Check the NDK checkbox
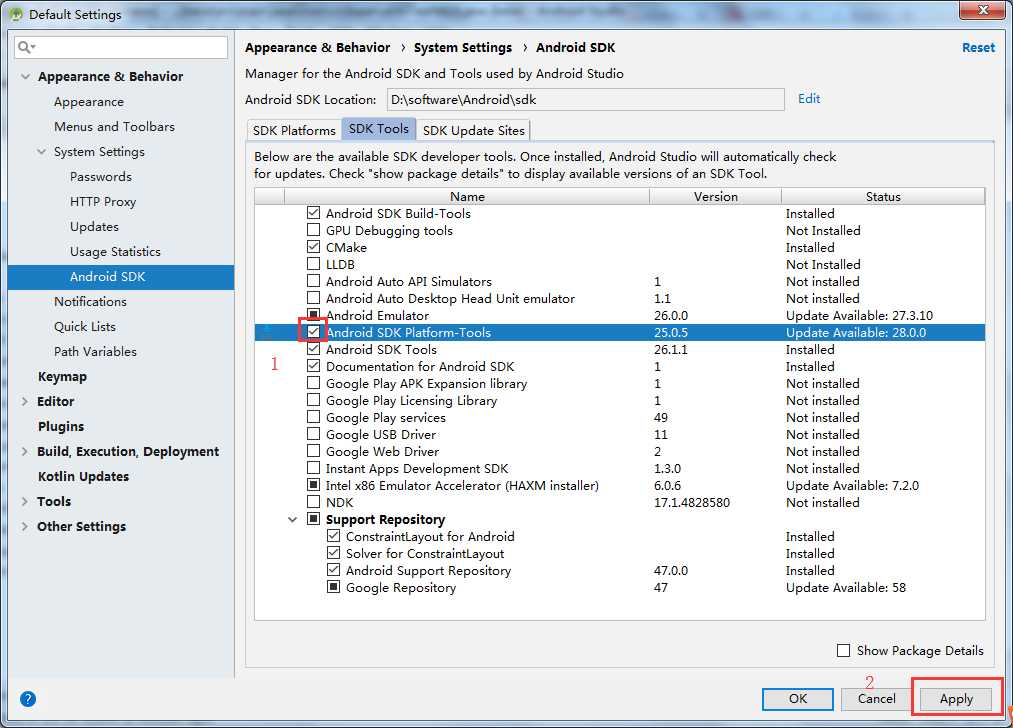 point(313,502)
